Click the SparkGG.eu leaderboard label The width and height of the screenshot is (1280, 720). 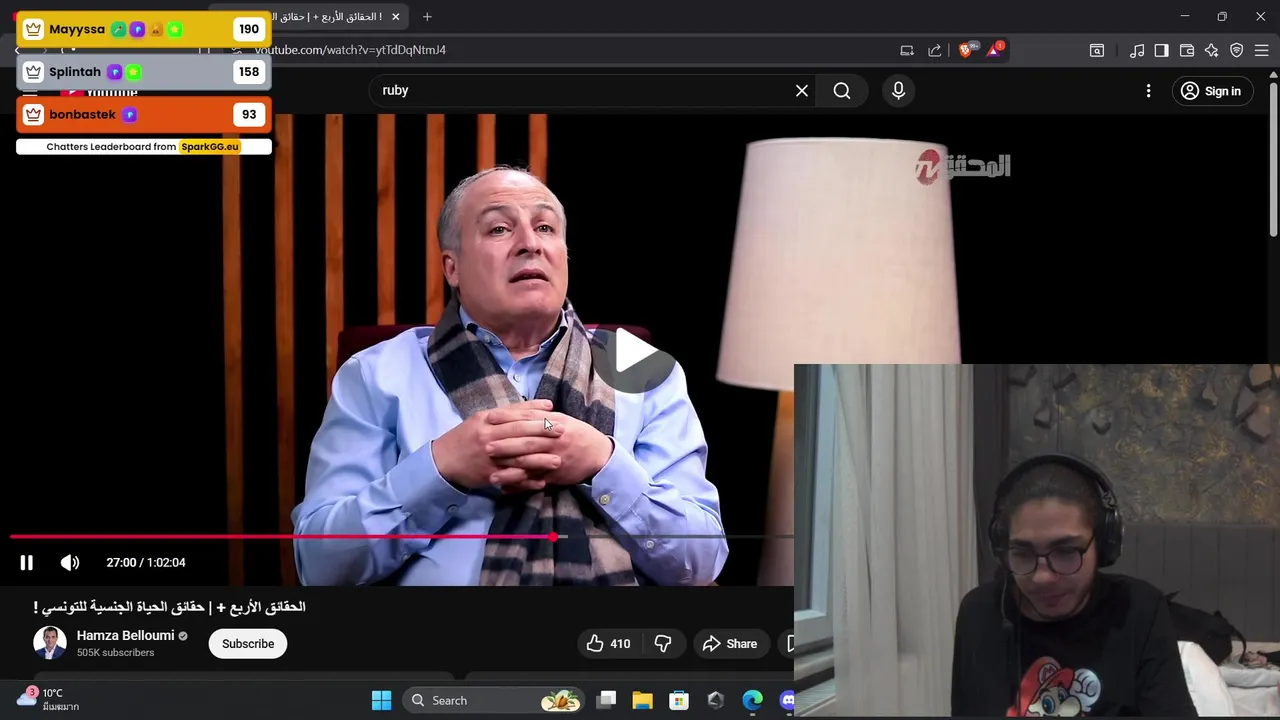(x=210, y=147)
